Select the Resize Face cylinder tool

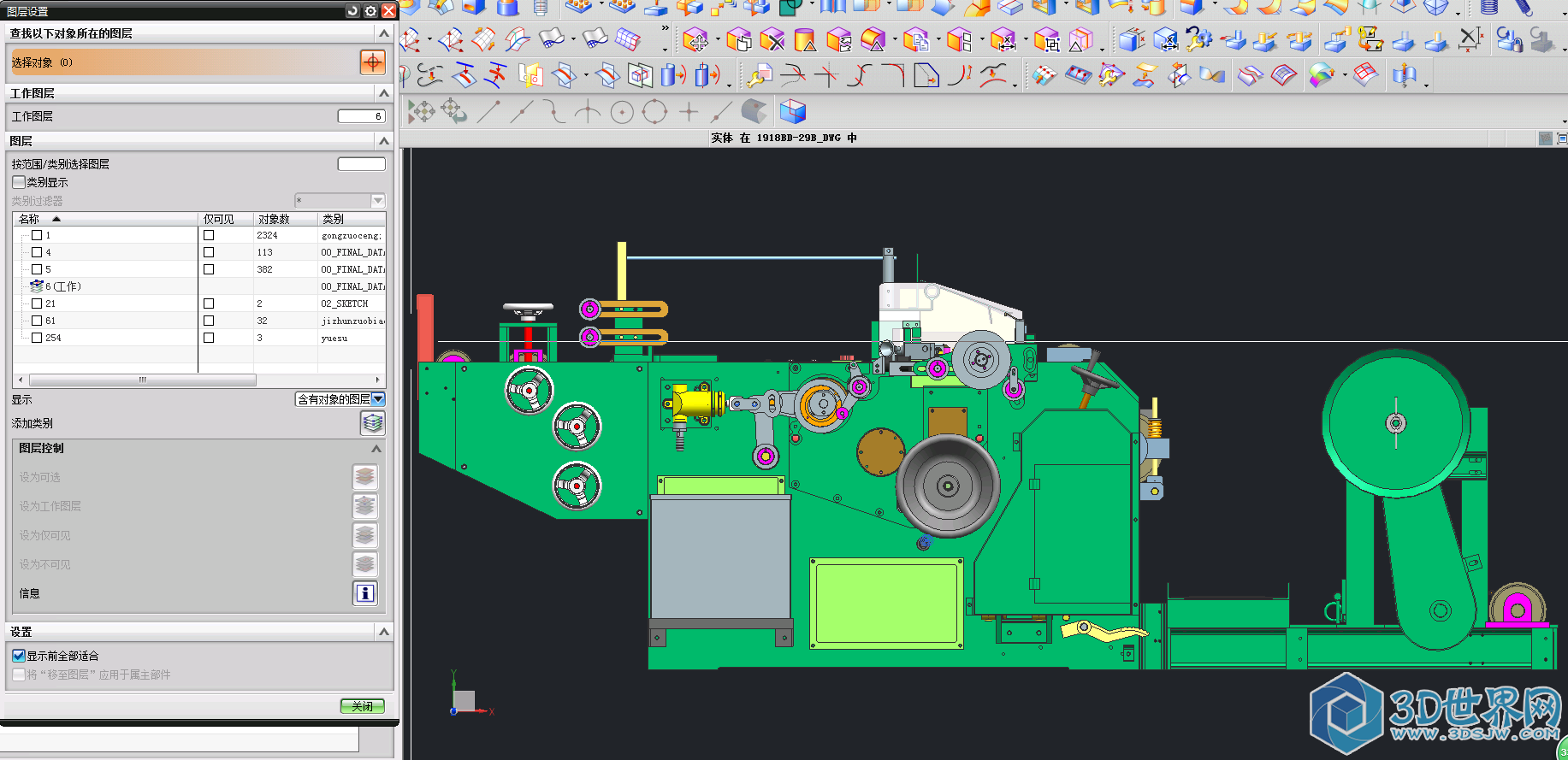pyautogui.click(x=805, y=40)
